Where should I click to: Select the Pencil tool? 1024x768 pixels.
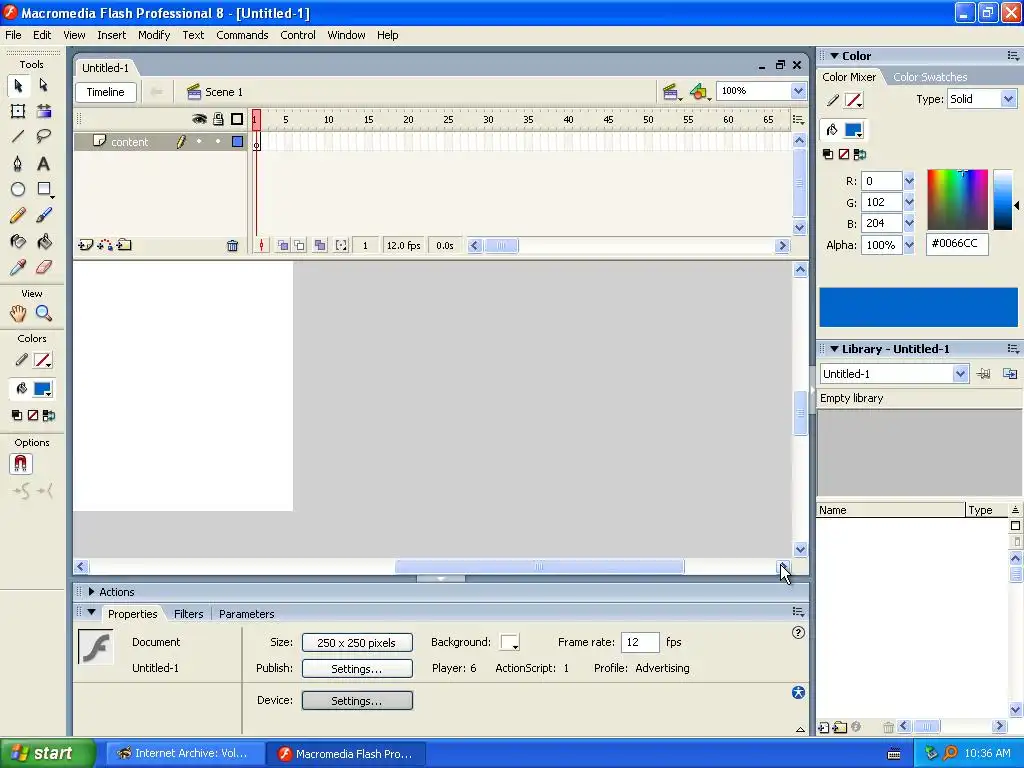(18, 215)
